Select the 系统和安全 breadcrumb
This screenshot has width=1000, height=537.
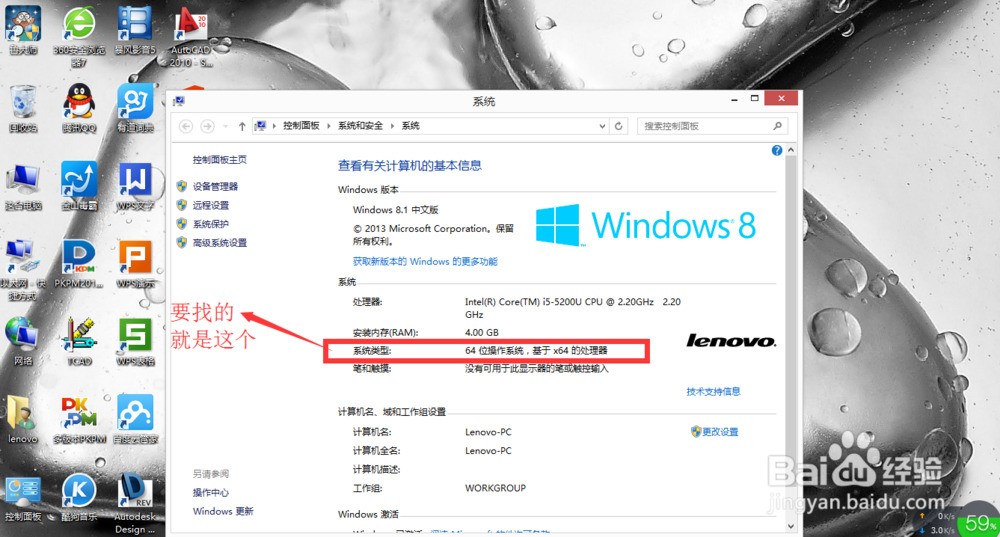click(360, 126)
